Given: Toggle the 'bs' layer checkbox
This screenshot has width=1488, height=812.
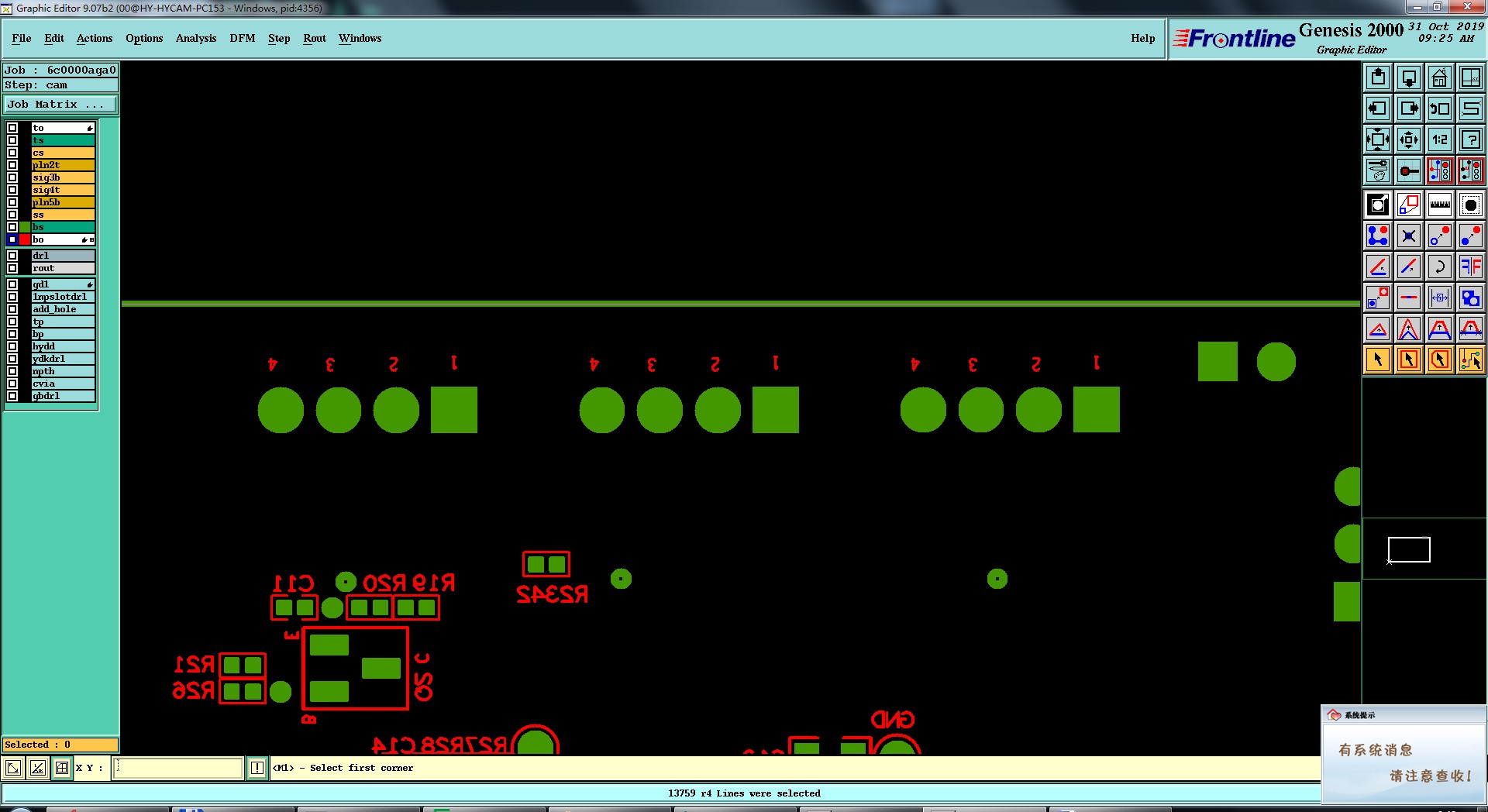Looking at the screenshot, I should pyautogui.click(x=12, y=227).
